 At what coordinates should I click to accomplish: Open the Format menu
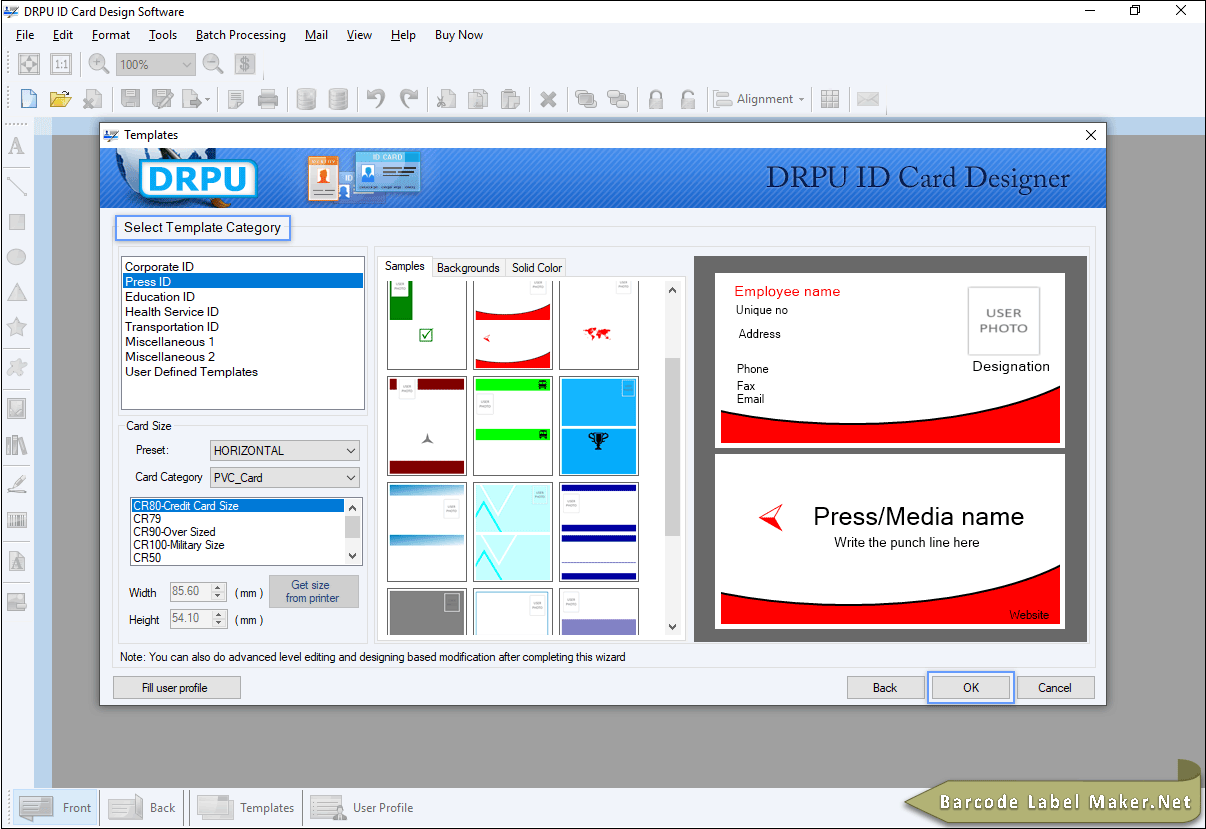click(111, 35)
